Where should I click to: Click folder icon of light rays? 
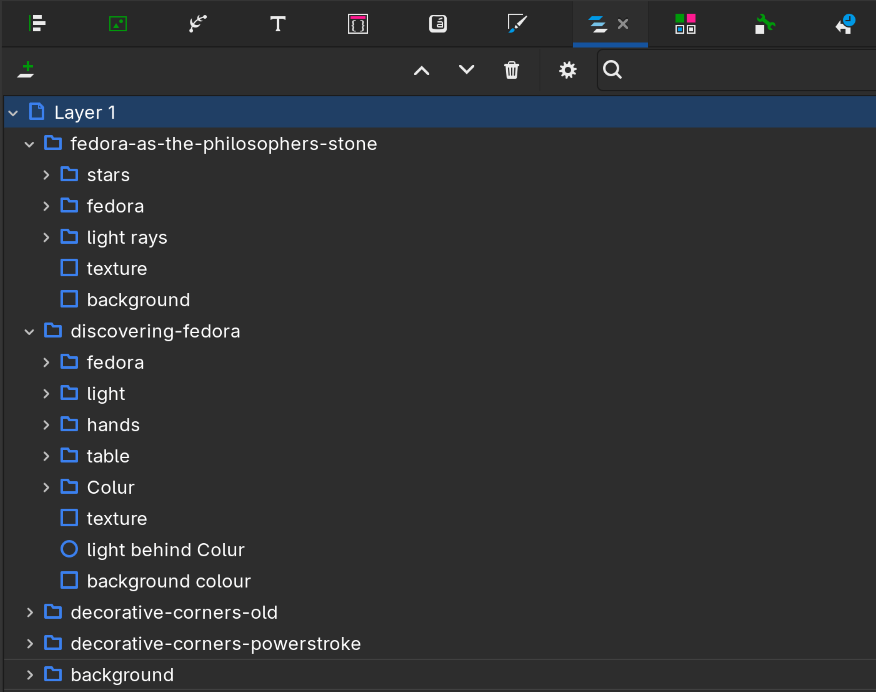coord(69,237)
